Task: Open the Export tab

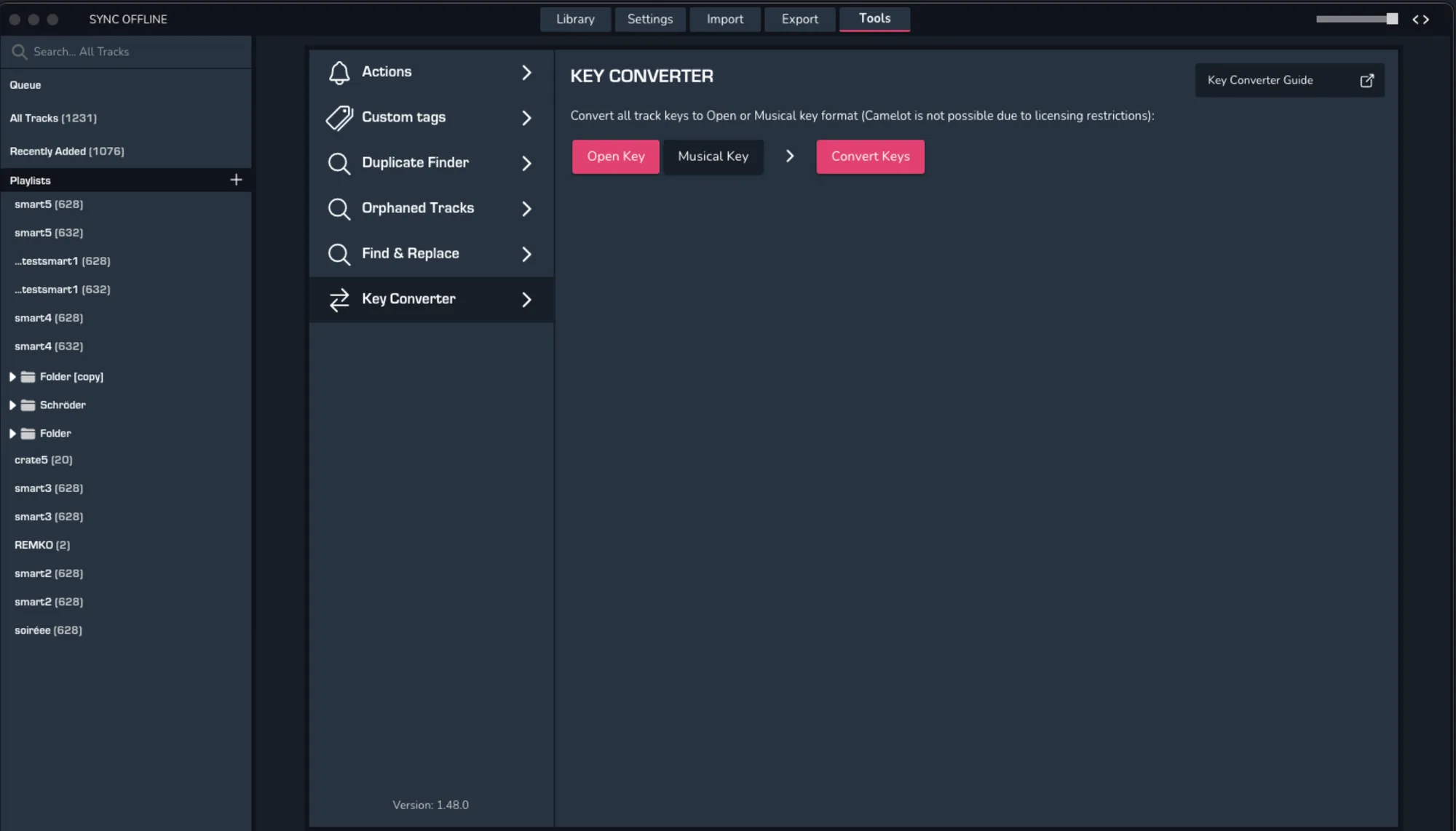Action: pos(799,20)
